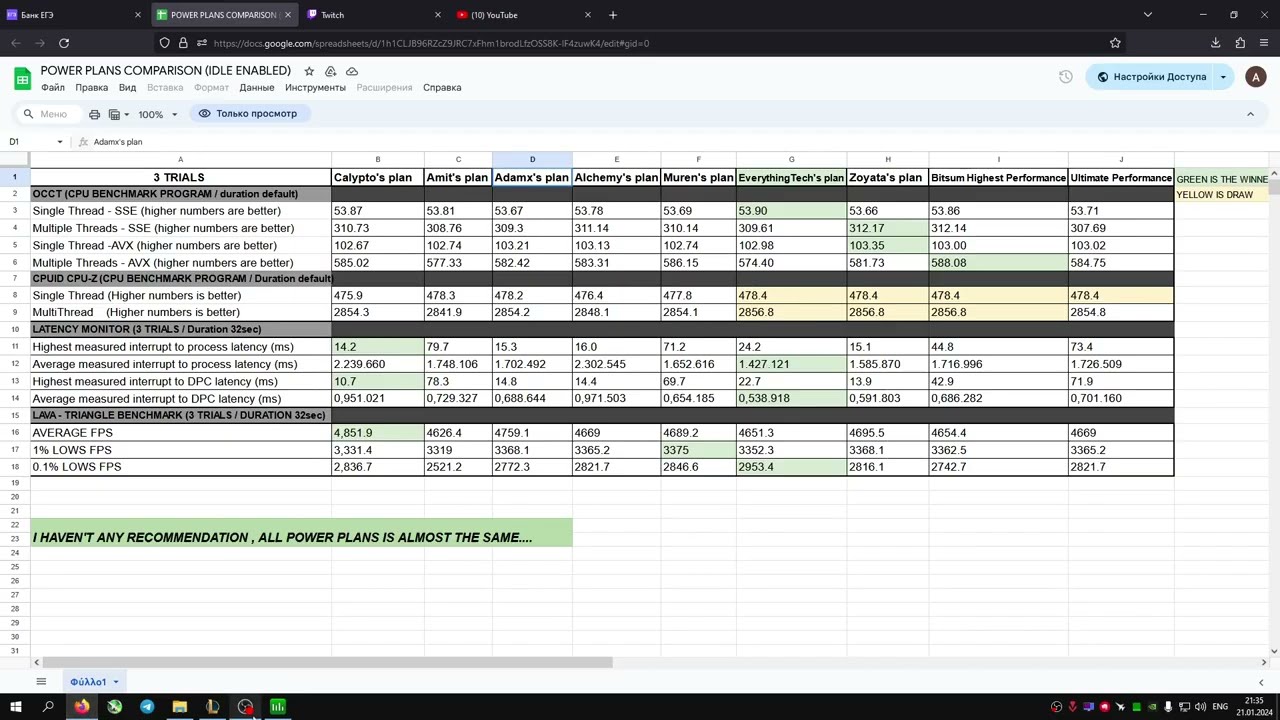This screenshot has width=1280, height=720.
Task: Click the browser address bar URL
Action: tap(431, 43)
